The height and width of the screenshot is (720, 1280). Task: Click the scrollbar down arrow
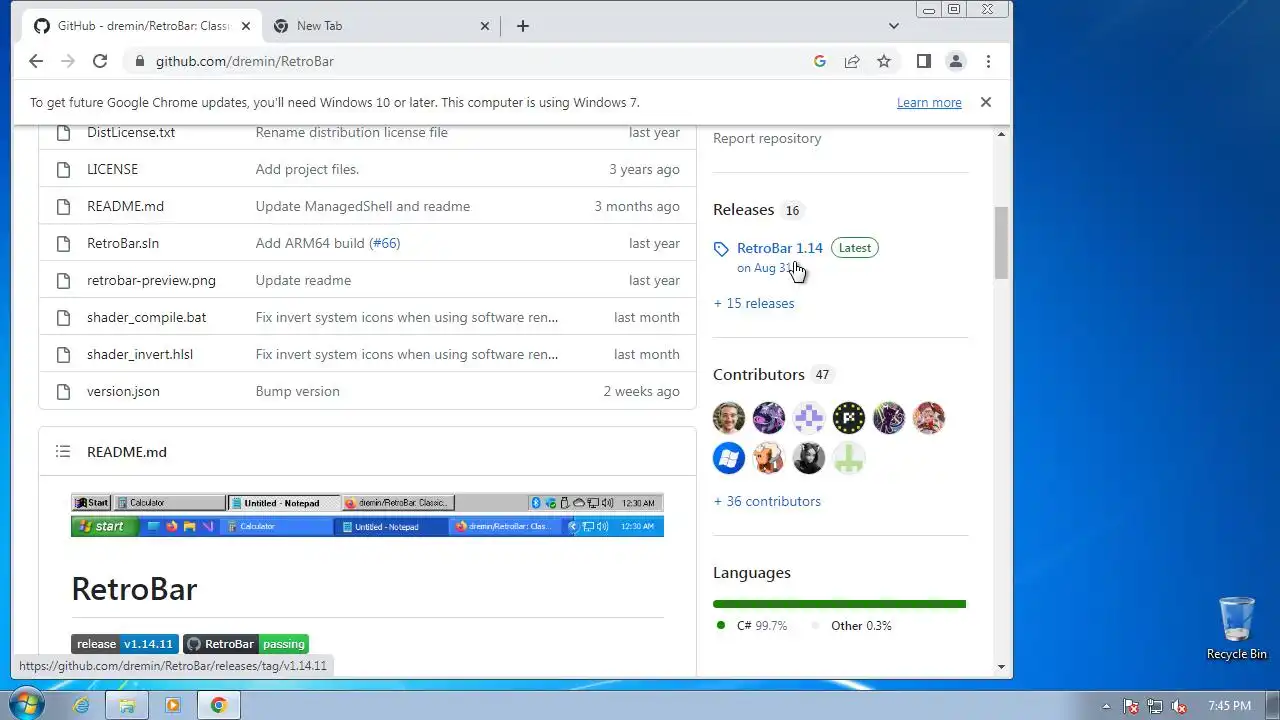click(1002, 667)
